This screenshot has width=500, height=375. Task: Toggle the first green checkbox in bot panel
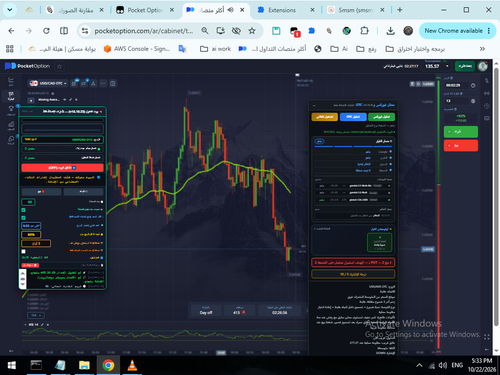coord(23,210)
